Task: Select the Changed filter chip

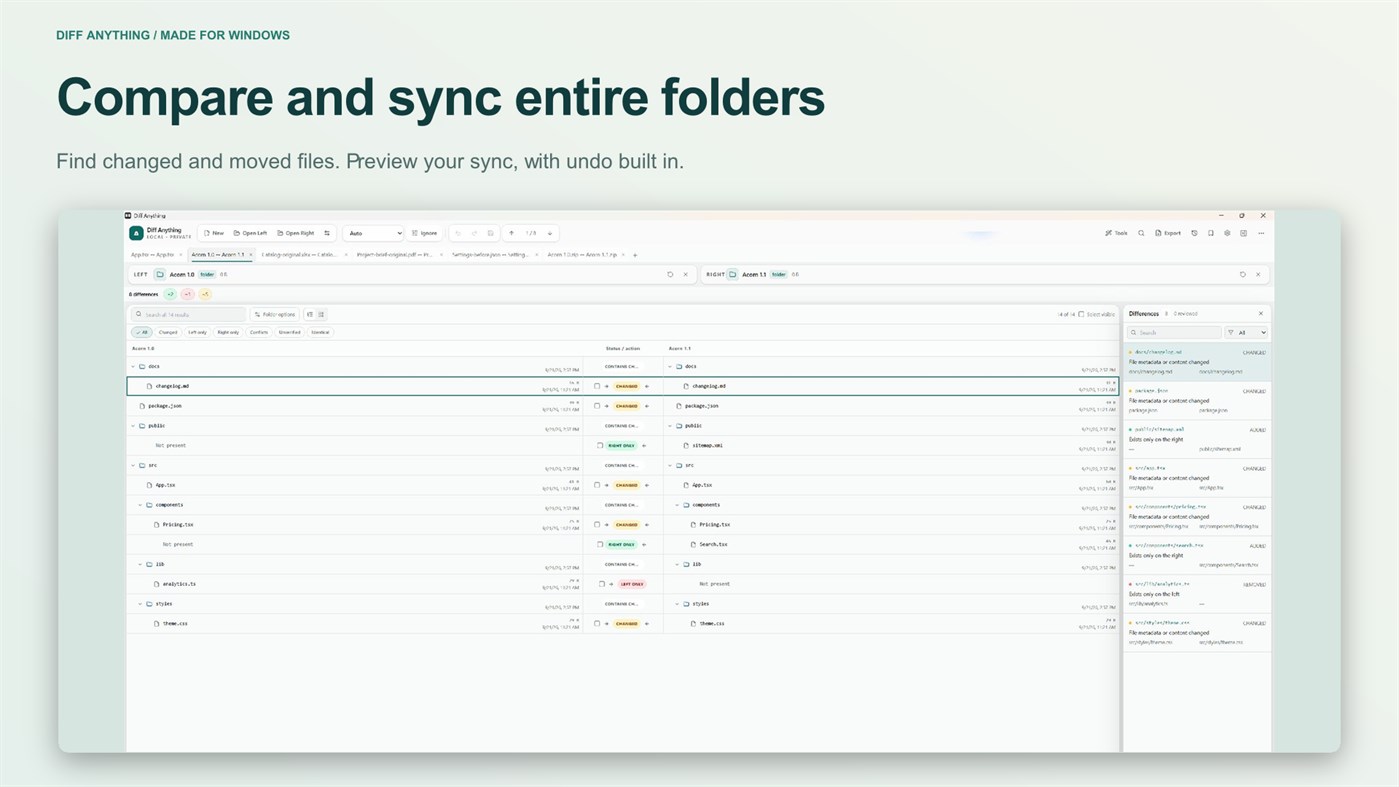Action: click(x=168, y=332)
